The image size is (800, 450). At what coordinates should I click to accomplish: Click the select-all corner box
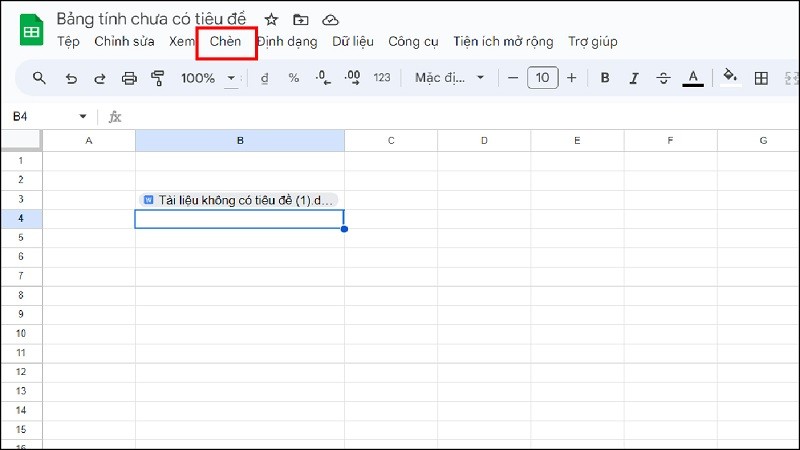[x=21, y=140]
